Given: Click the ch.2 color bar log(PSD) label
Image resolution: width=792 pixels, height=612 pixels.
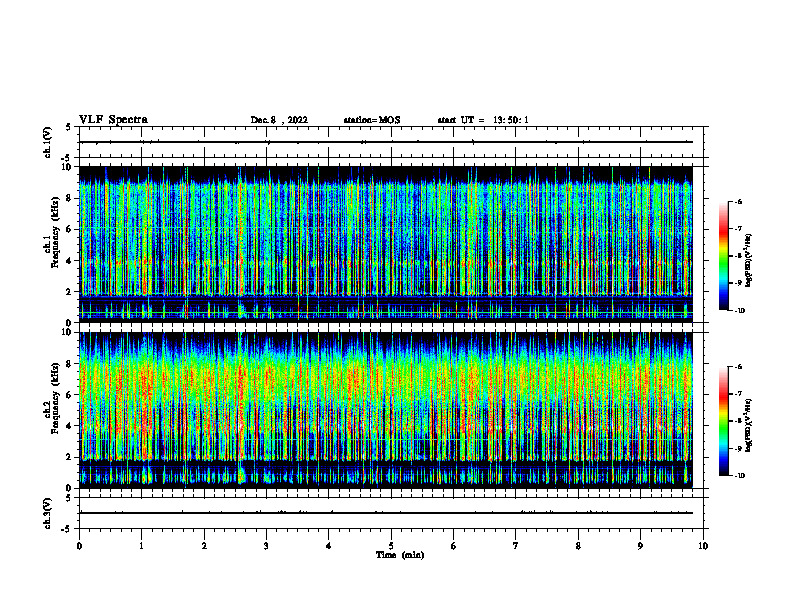Looking at the screenshot, I should point(749,425).
